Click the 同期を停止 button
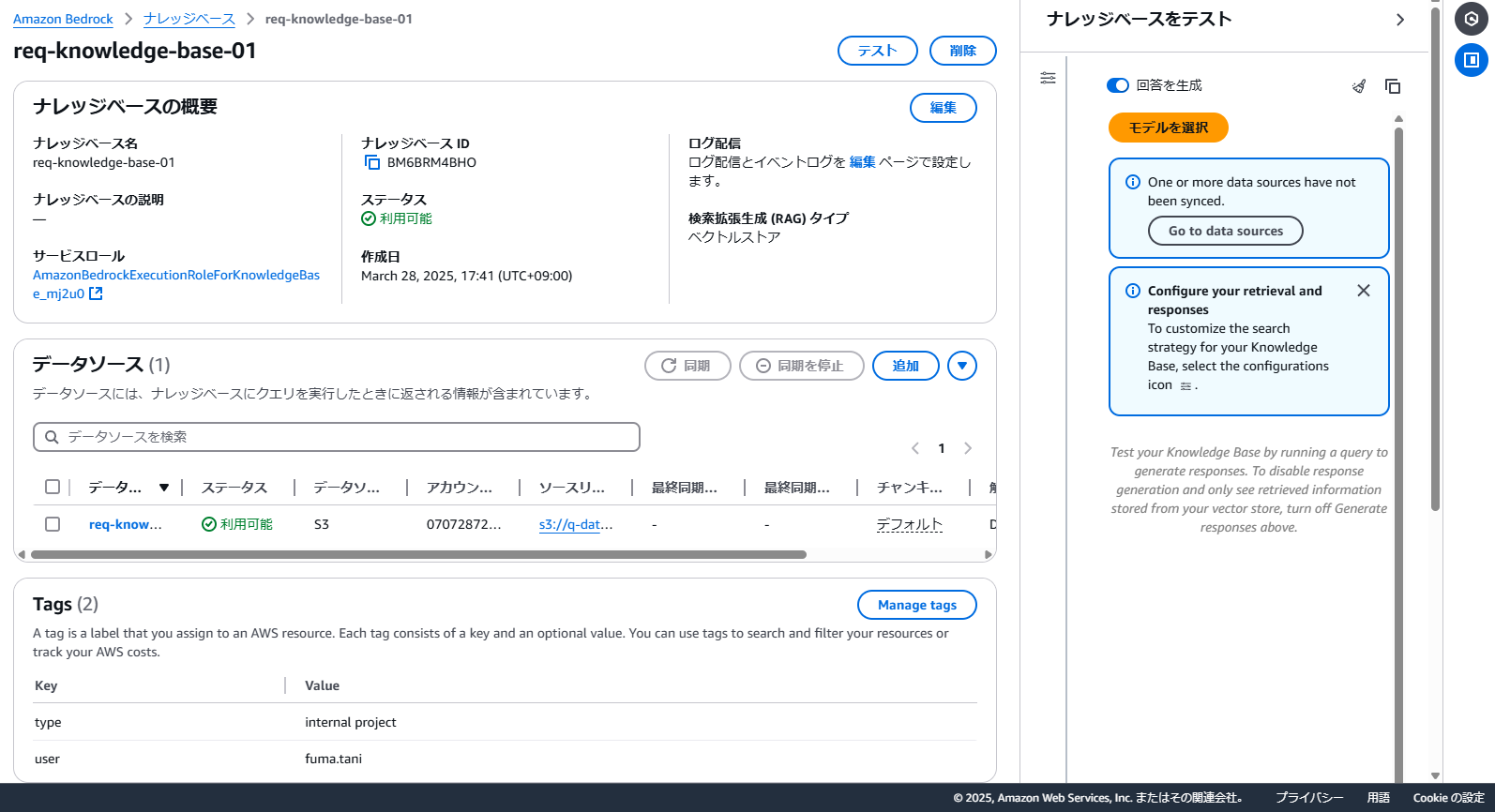This screenshot has height=812, width=1495. coord(800,366)
